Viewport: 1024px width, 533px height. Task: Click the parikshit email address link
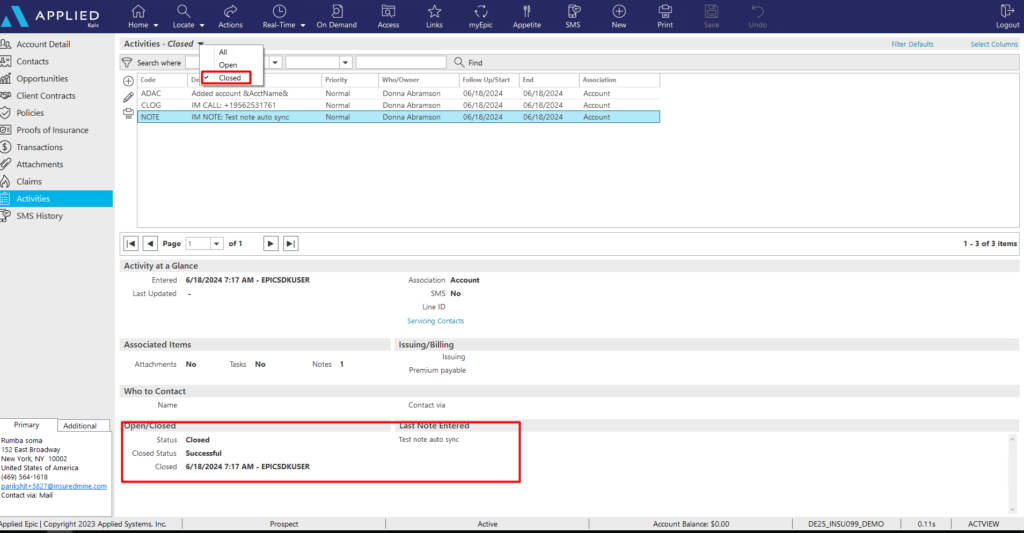54,486
